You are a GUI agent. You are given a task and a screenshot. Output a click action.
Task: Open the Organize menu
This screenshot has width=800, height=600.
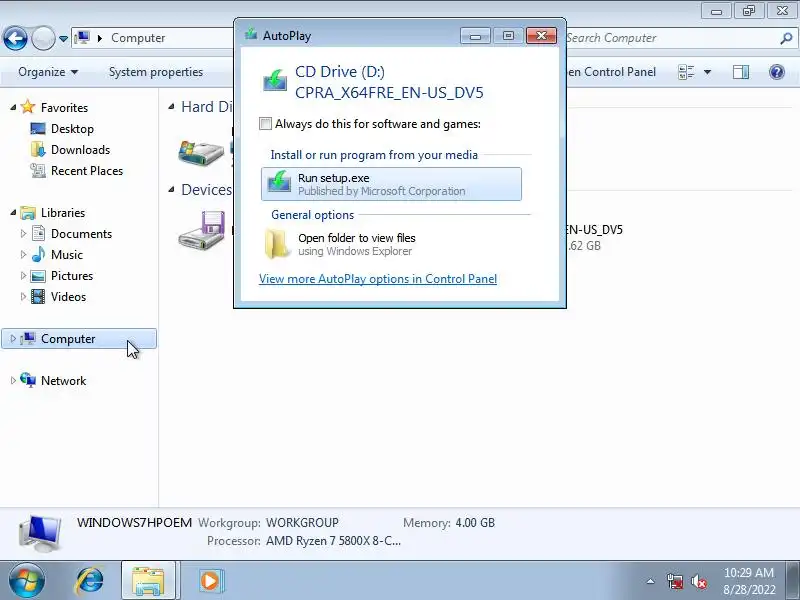pyautogui.click(x=48, y=72)
